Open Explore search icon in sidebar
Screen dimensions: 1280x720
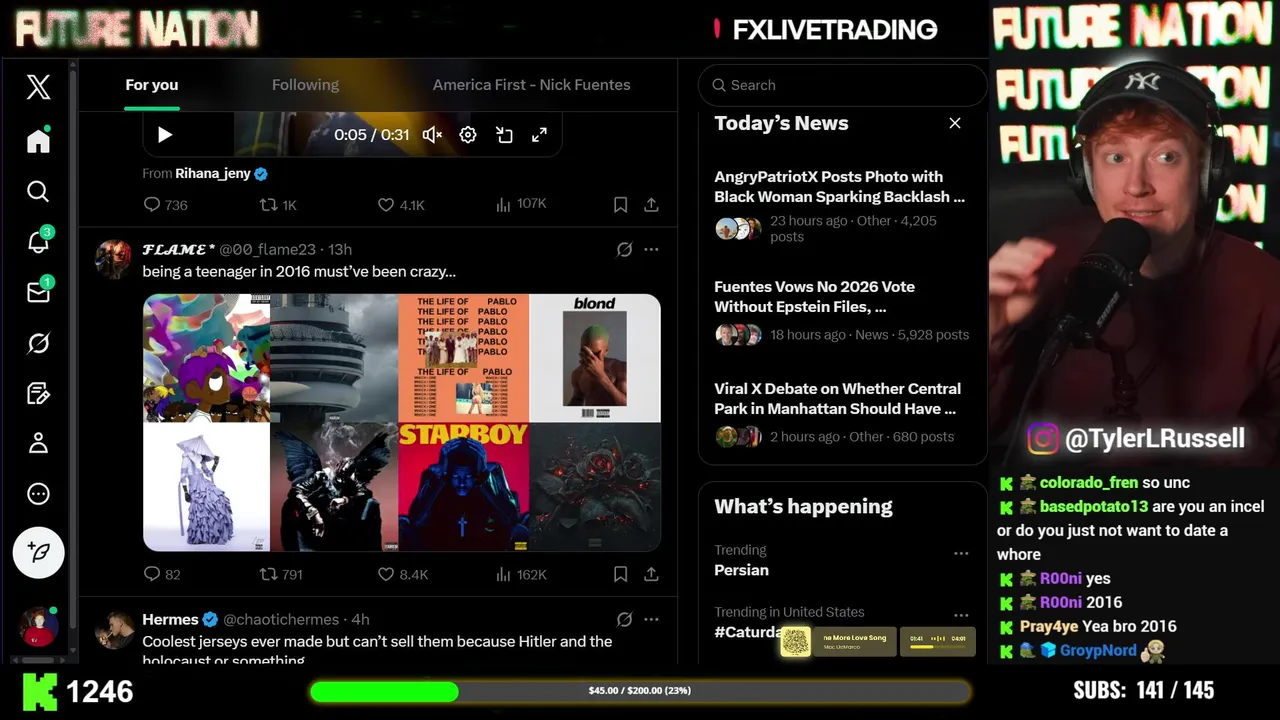click(38, 191)
